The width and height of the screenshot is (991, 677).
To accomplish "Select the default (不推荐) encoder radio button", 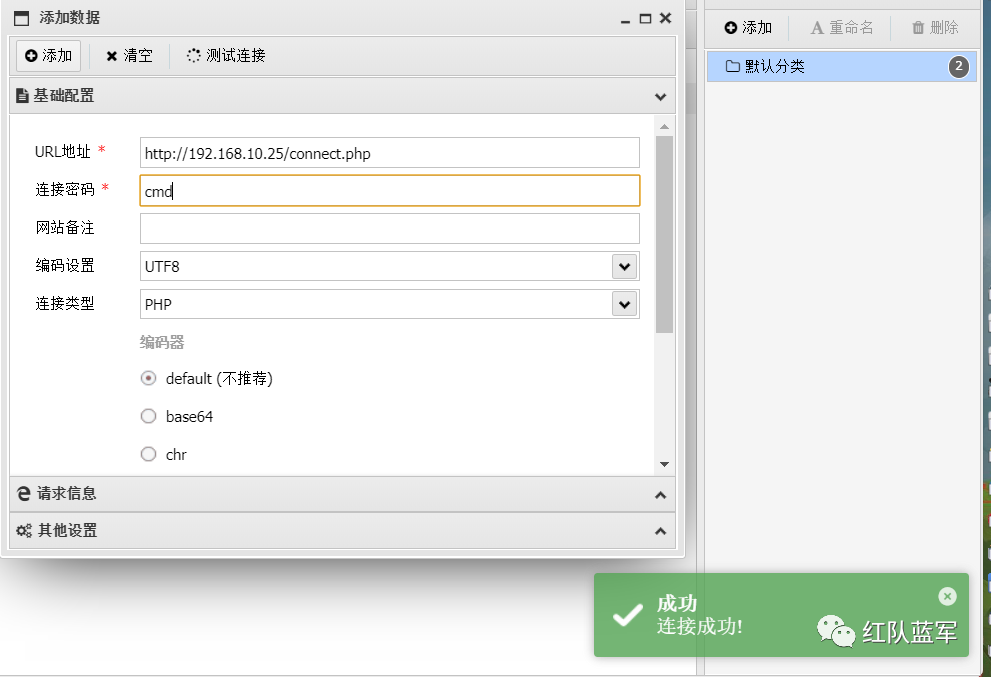I will (x=148, y=379).
